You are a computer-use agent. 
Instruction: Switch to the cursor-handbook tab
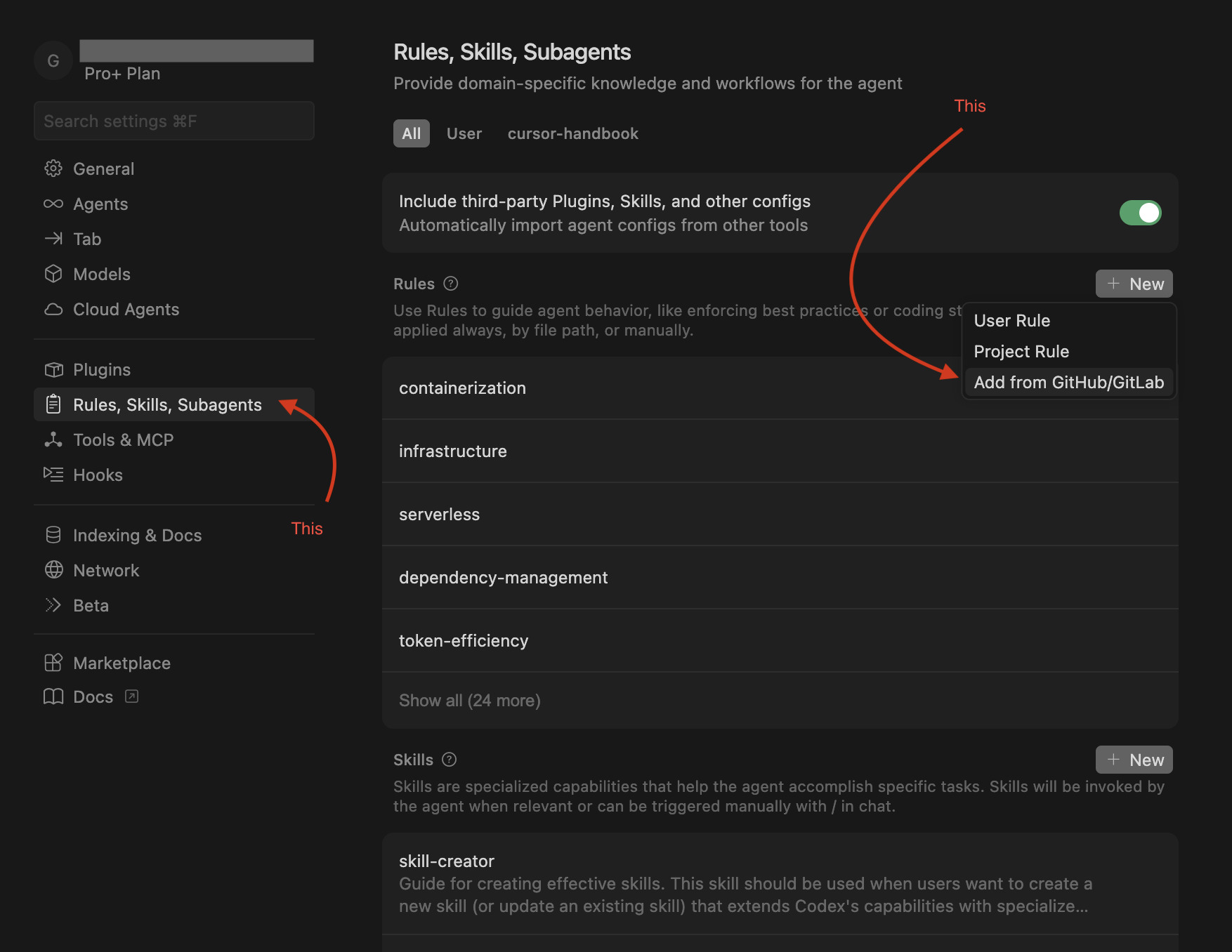[572, 133]
